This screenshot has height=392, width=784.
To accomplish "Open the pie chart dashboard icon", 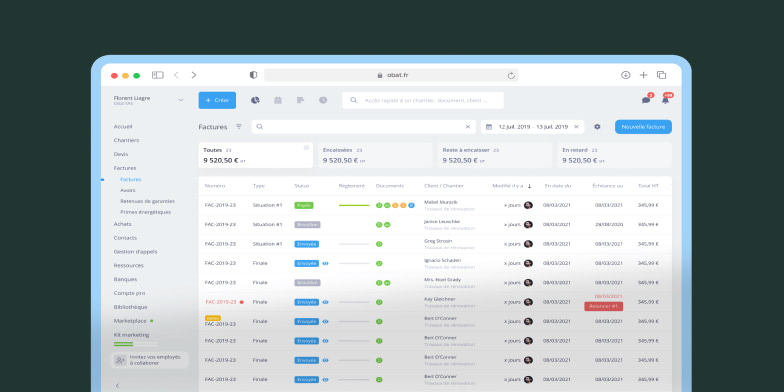I will click(255, 100).
